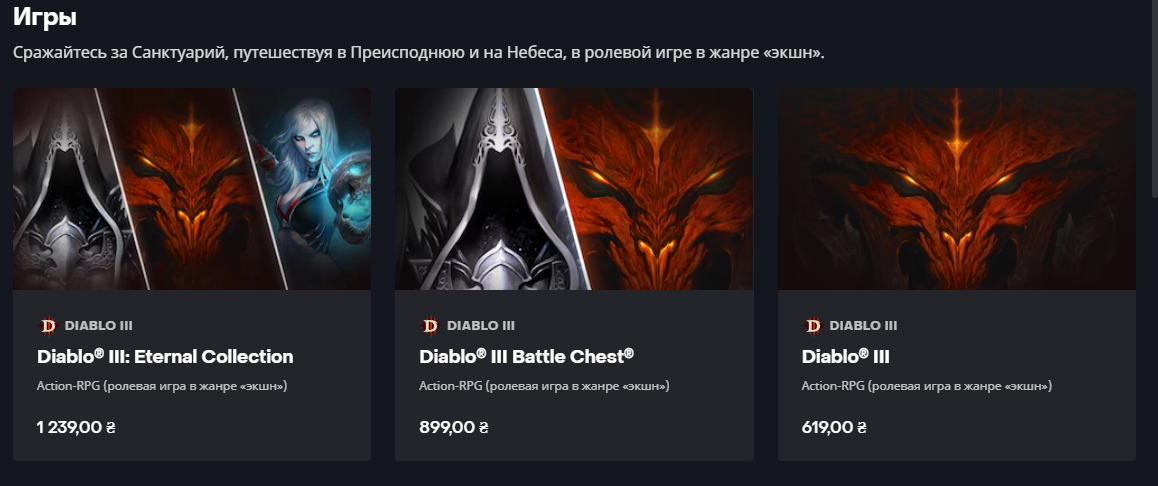
Task: Click the 899,00 ₴ price
Action: click(x=454, y=427)
